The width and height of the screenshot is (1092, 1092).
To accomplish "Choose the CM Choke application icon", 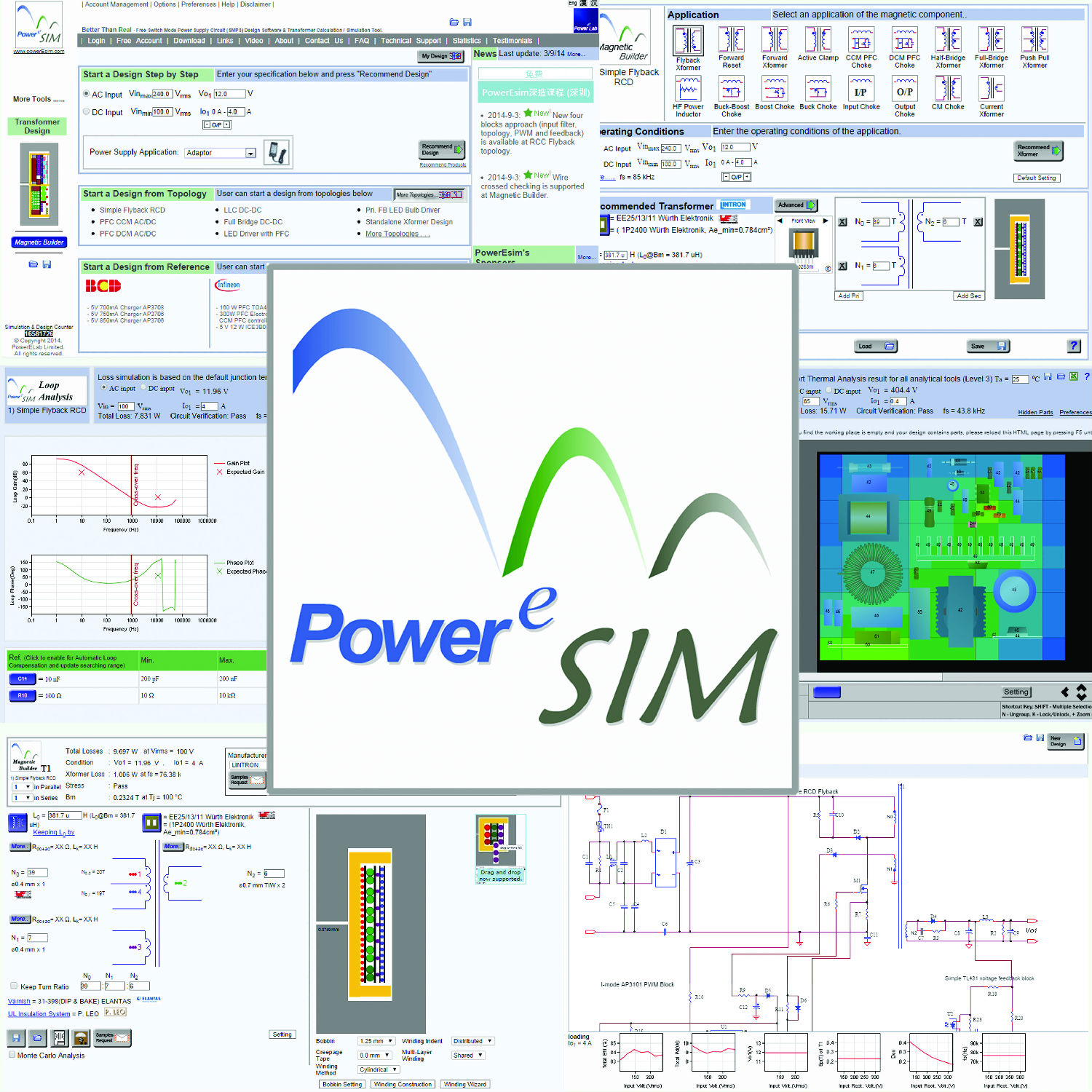I will coord(948,90).
